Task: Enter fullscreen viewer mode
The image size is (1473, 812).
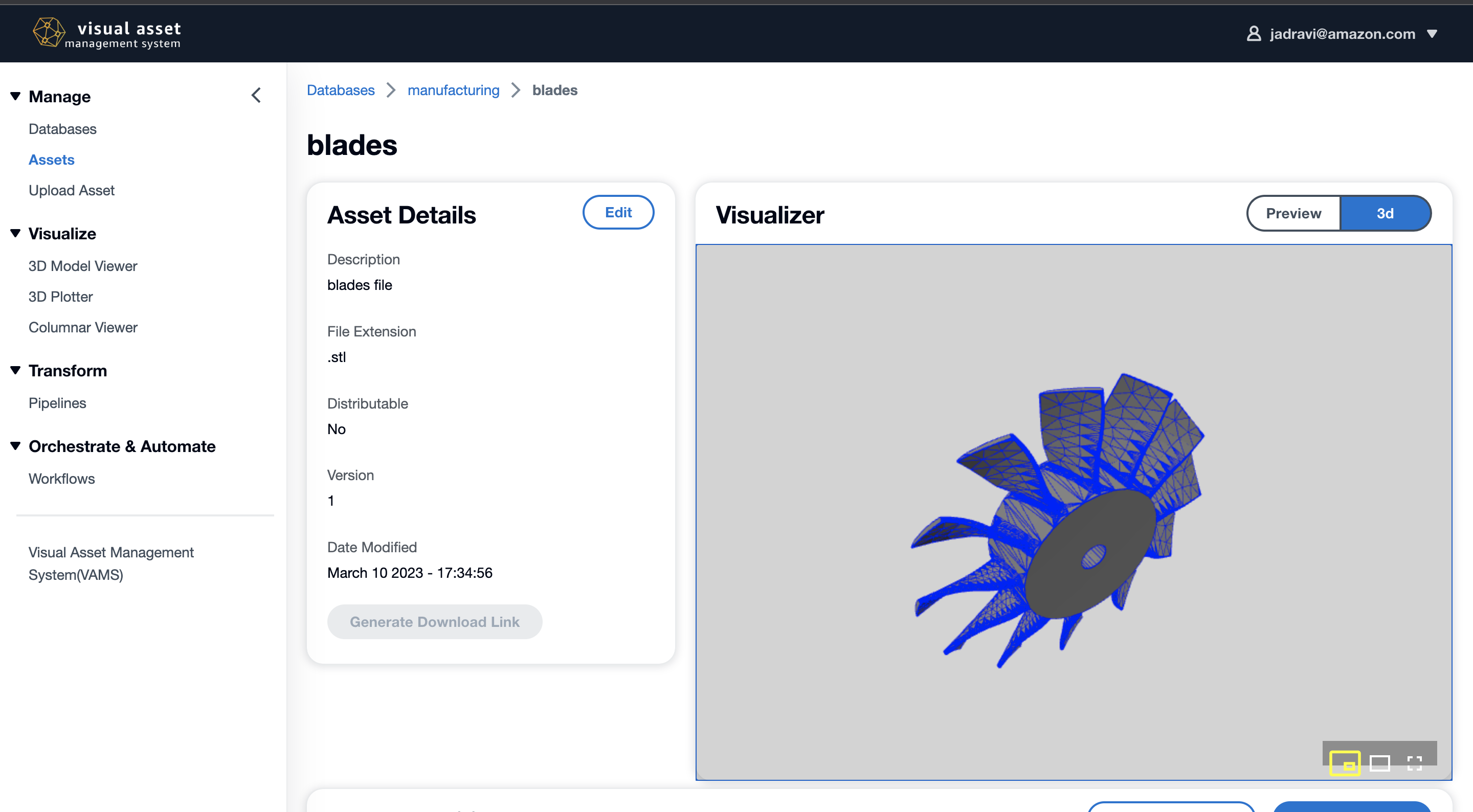Action: (1414, 763)
